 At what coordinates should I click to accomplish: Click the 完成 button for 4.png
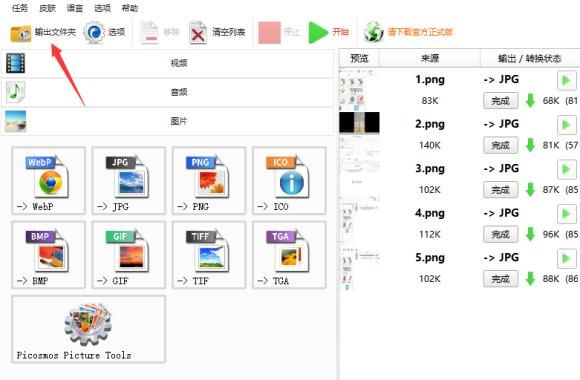click(500, 234)
